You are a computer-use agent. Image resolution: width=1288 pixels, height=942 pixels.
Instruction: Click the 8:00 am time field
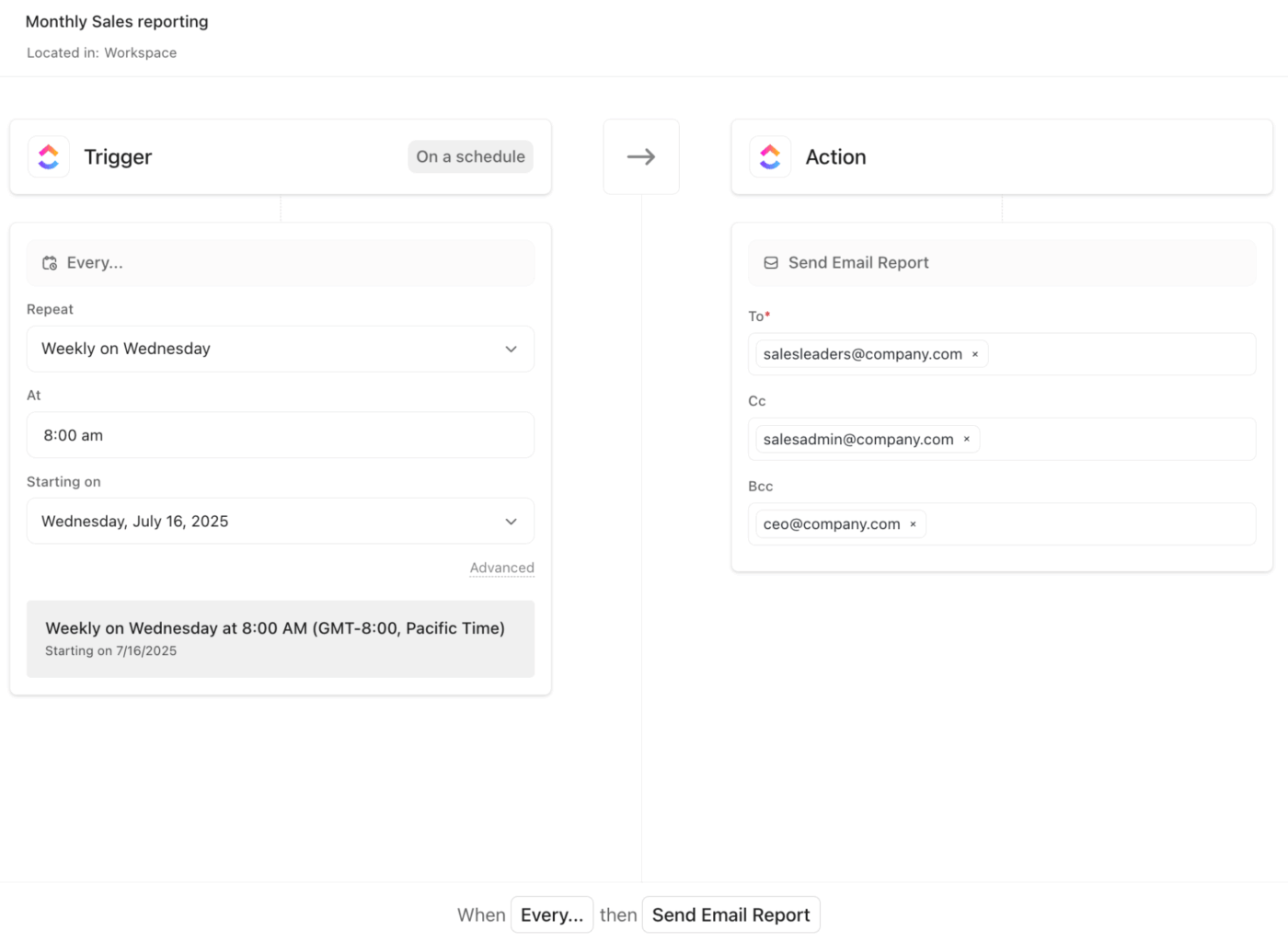point(281,434)
